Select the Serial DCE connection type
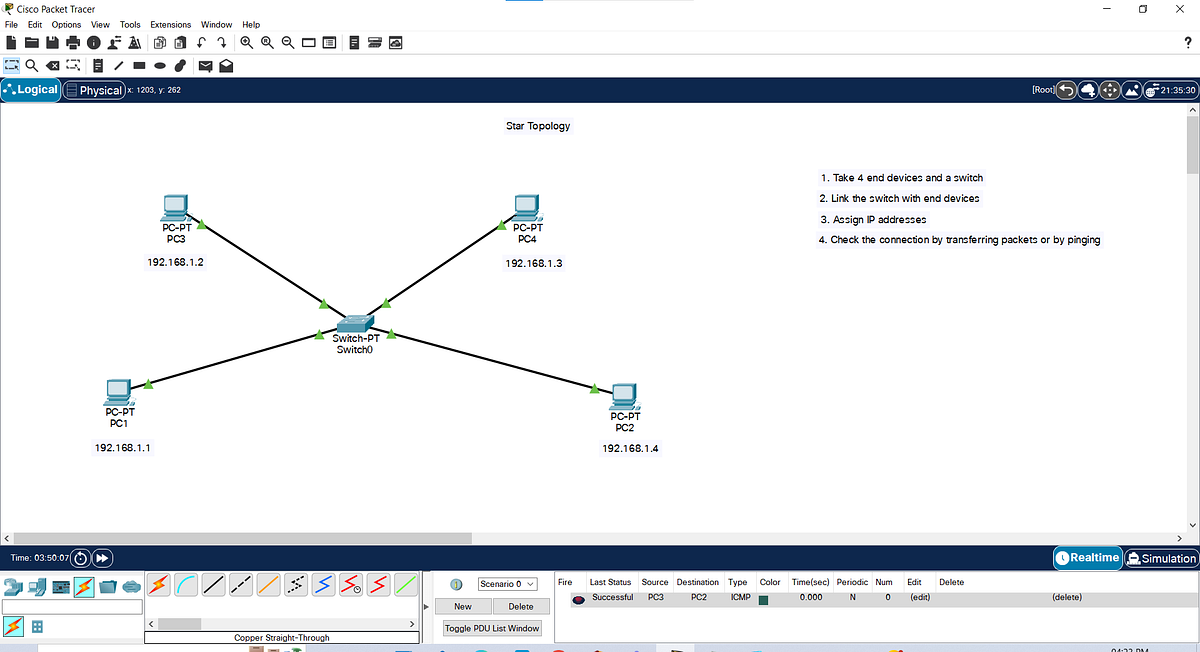 tap(351, 584)
